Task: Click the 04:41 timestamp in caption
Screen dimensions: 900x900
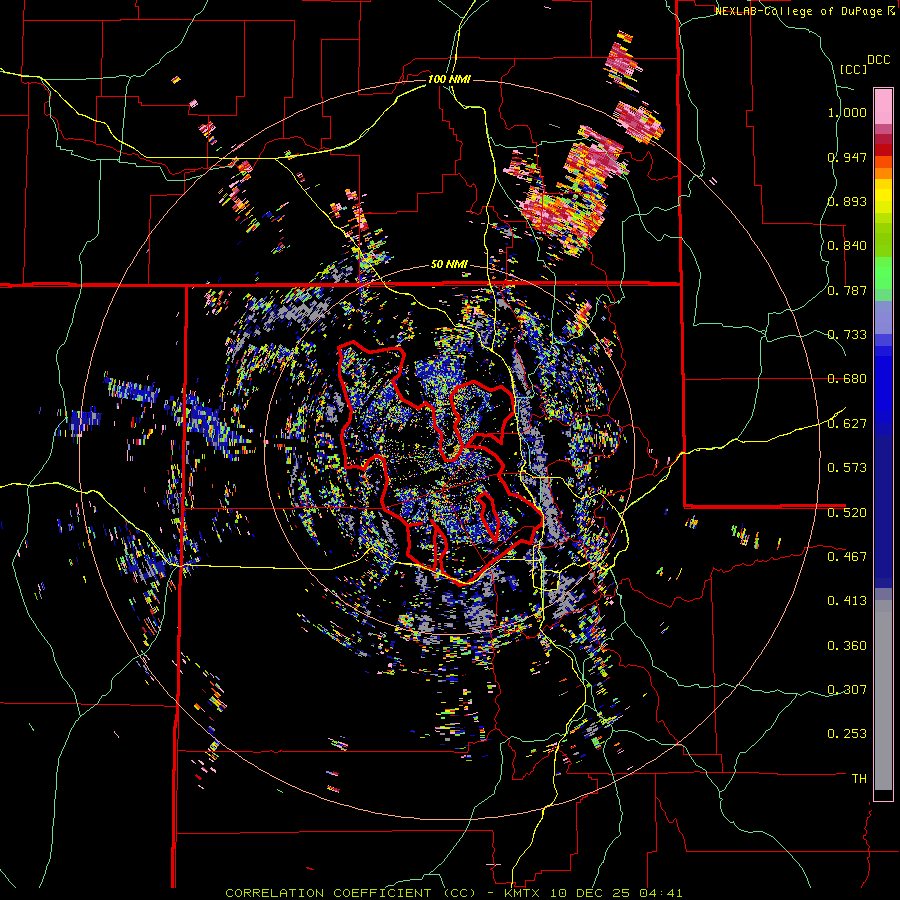Action: pos(663,893)
